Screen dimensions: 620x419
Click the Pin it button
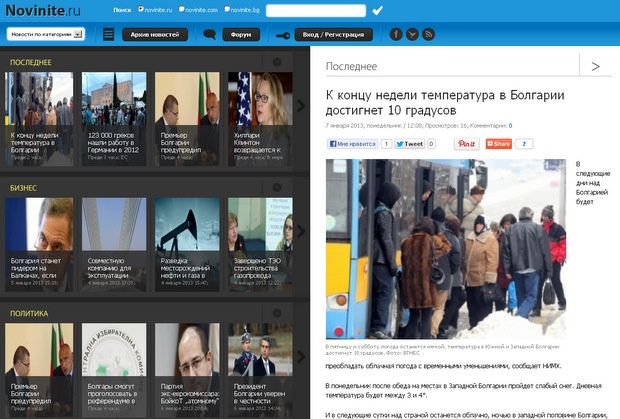point(467,144)
